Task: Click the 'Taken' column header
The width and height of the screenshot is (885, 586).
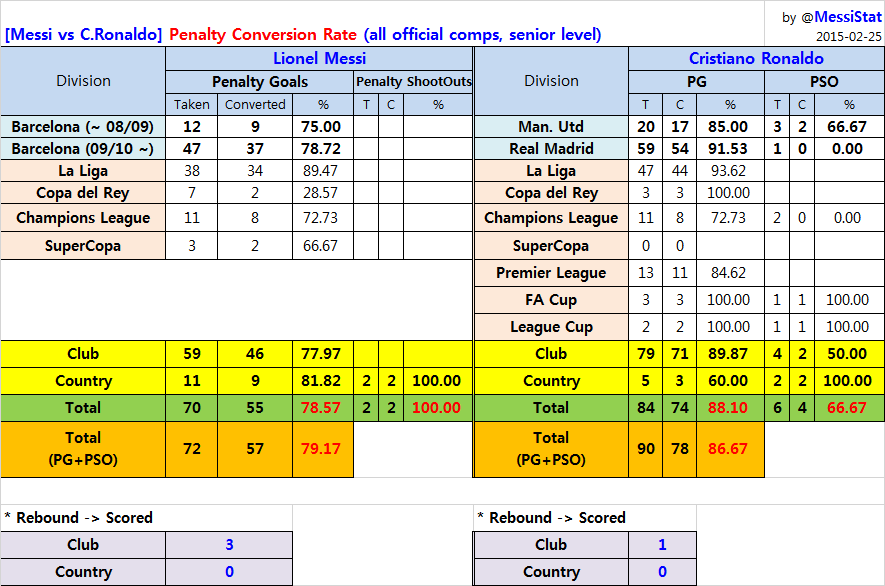Action: (x=191, y=105)
